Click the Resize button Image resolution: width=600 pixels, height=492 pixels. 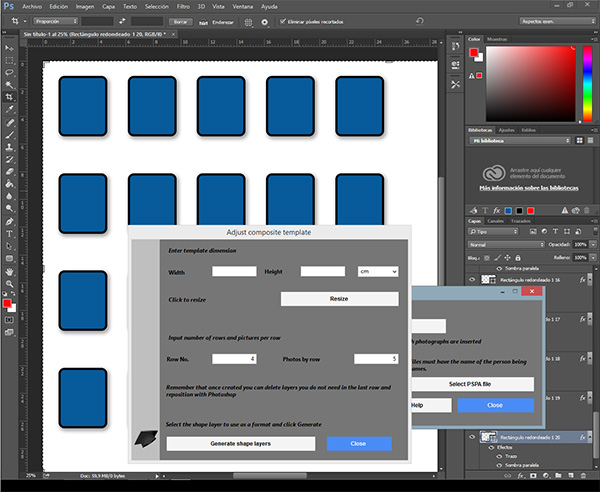[x=339, y=299]
